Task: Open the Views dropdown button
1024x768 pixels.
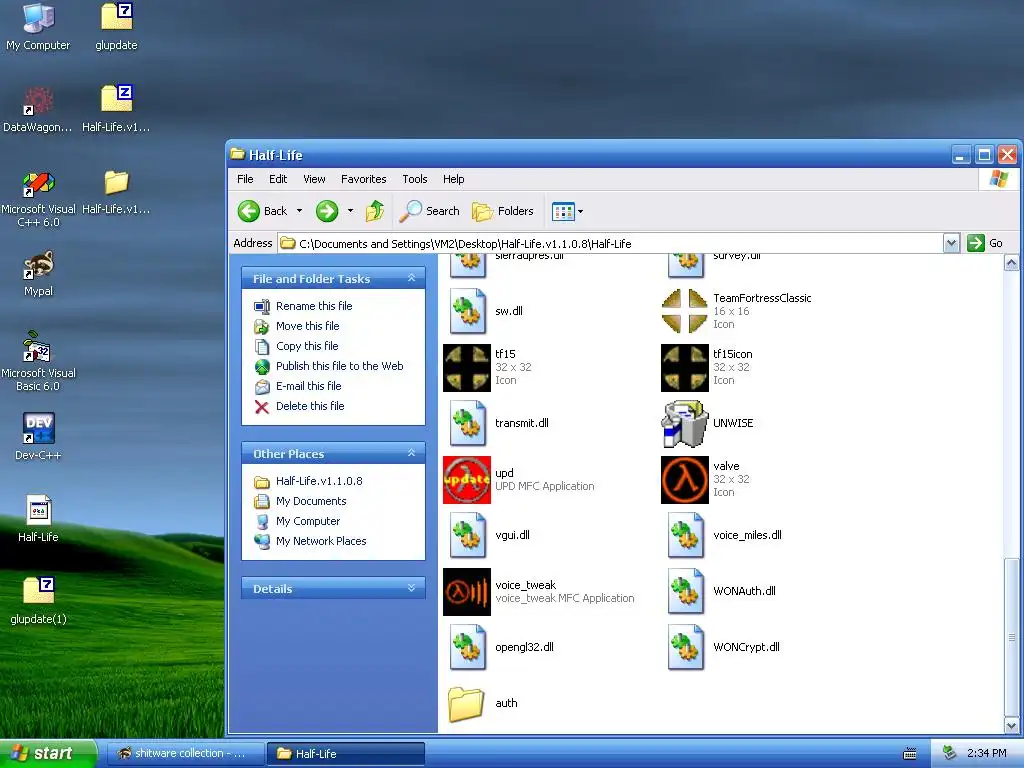Action: pyautogui.click(x=567, y=211)
